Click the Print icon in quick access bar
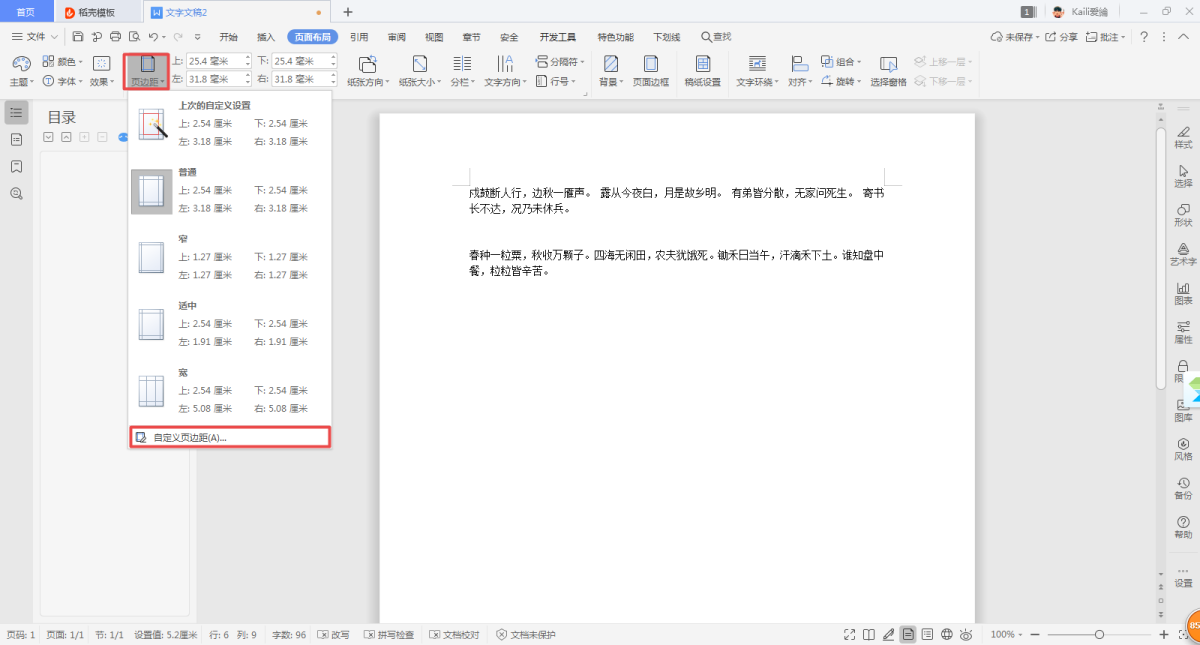 point(116,37)
